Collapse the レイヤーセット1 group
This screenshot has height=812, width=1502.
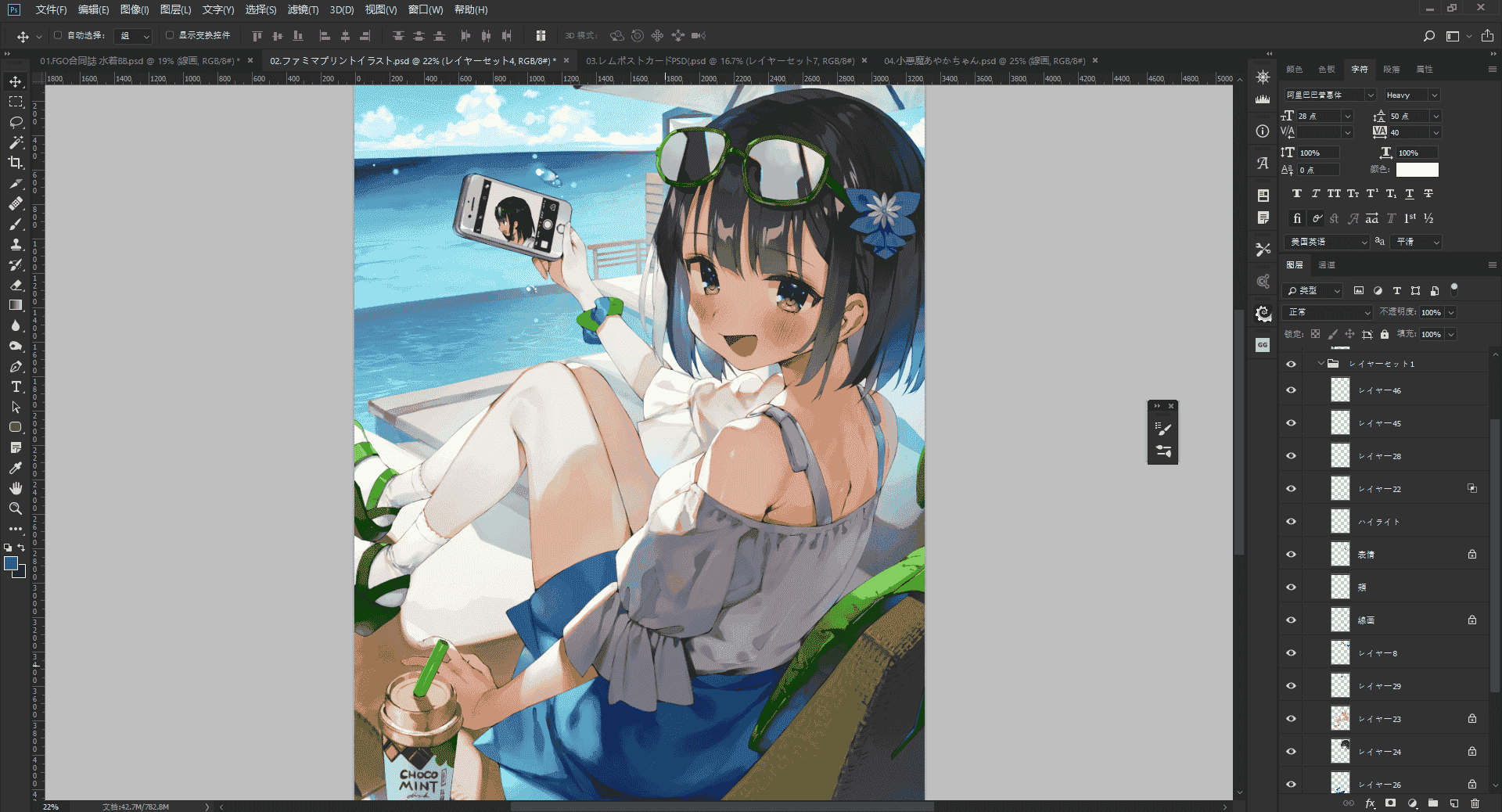click(x=1321, y=364)
